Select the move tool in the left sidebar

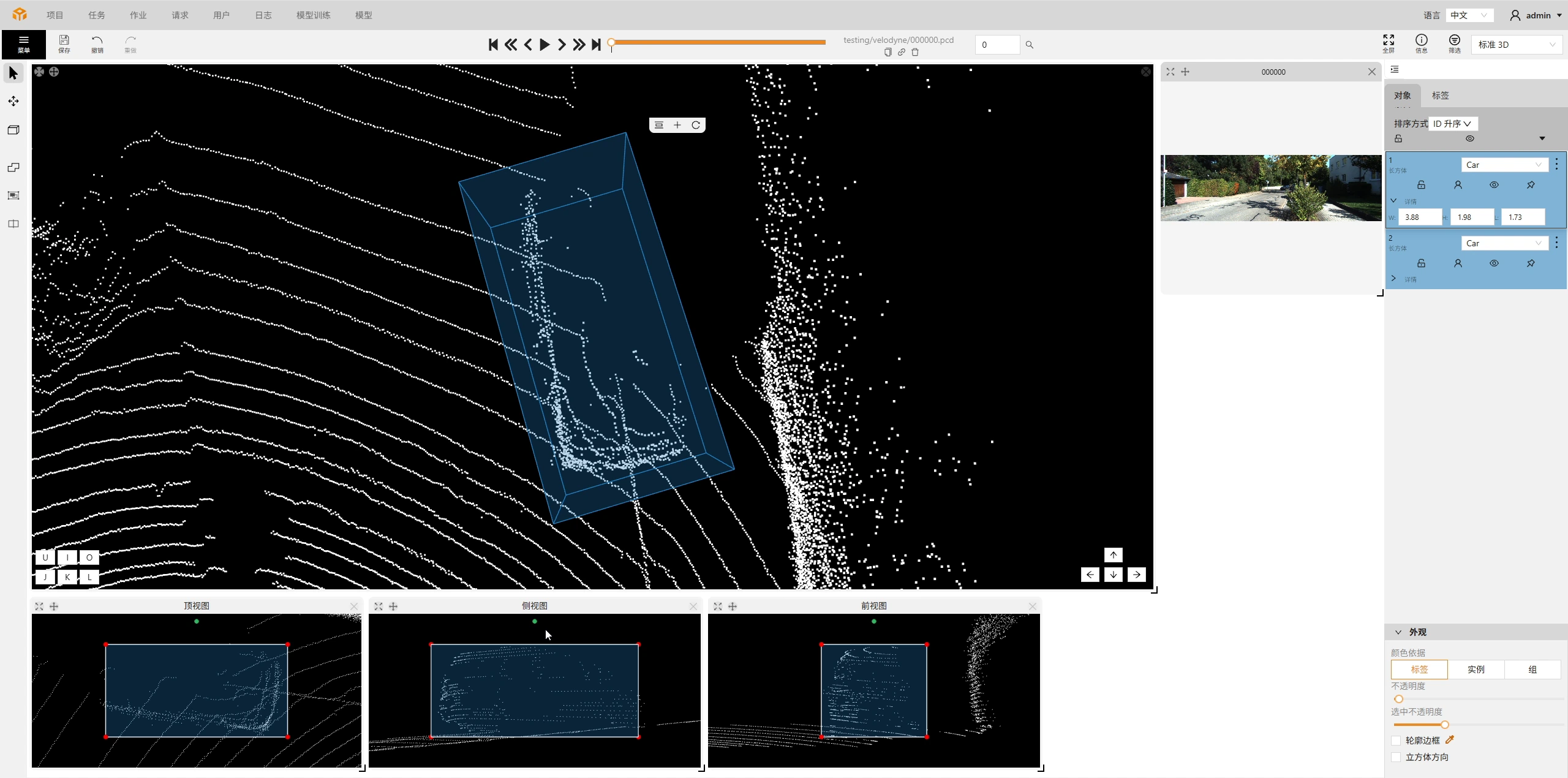click(x=13, y=101)
